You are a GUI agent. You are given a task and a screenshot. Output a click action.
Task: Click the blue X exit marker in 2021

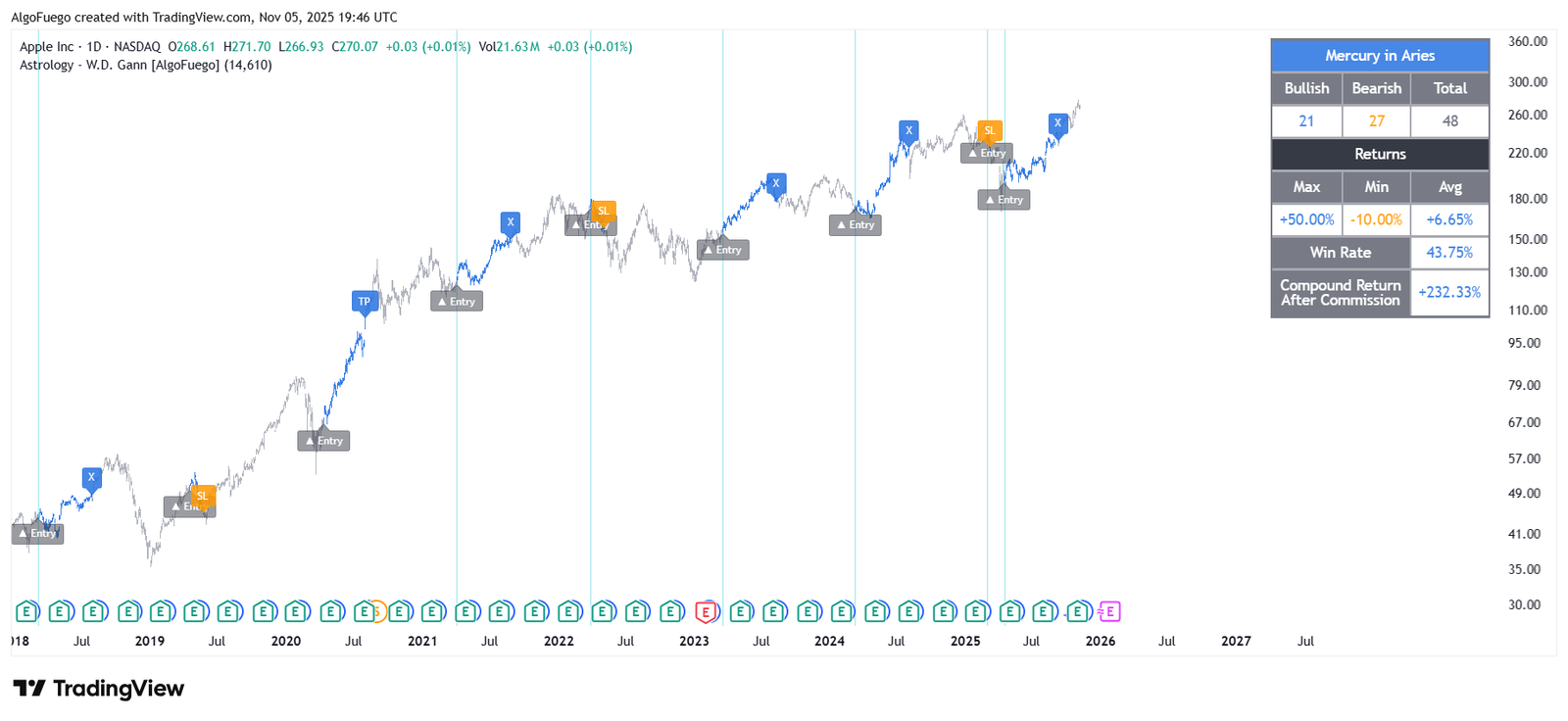(511, 222)
